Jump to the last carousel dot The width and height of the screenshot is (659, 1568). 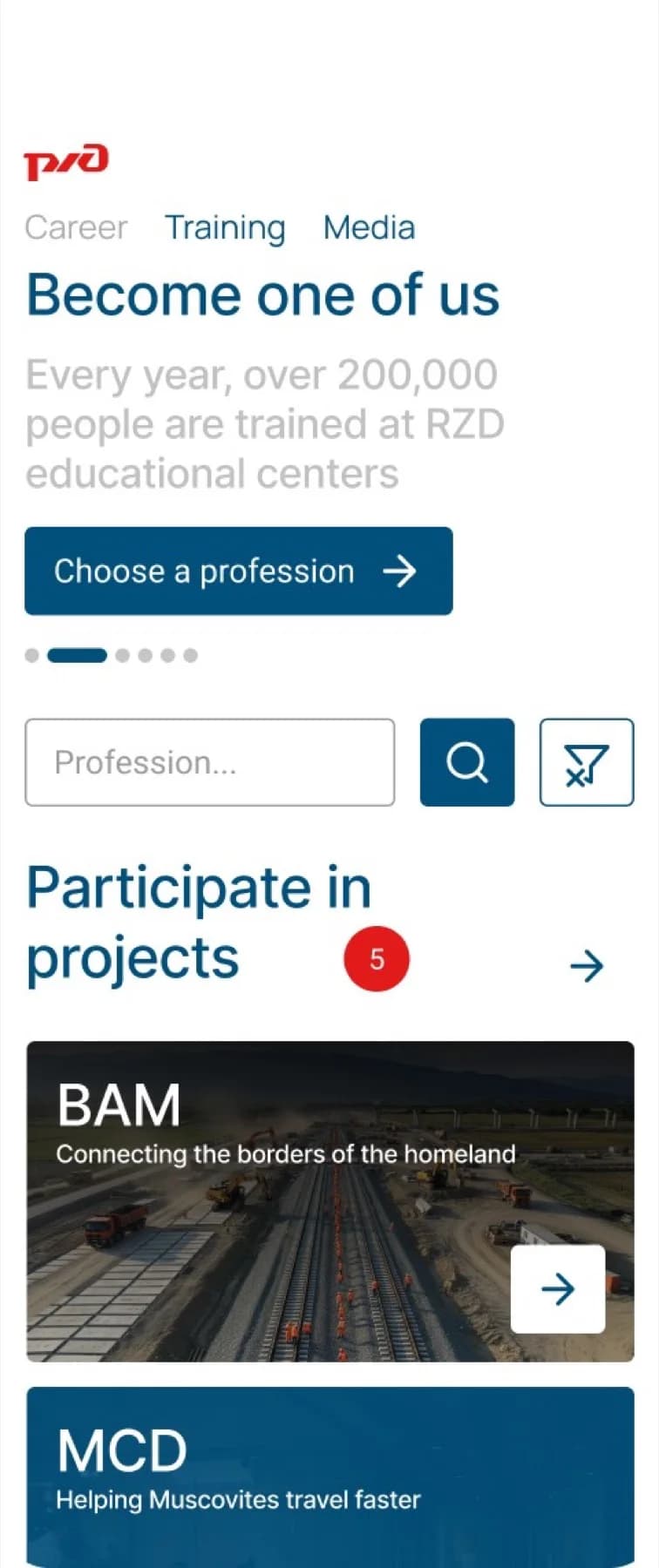pos(191,655)
